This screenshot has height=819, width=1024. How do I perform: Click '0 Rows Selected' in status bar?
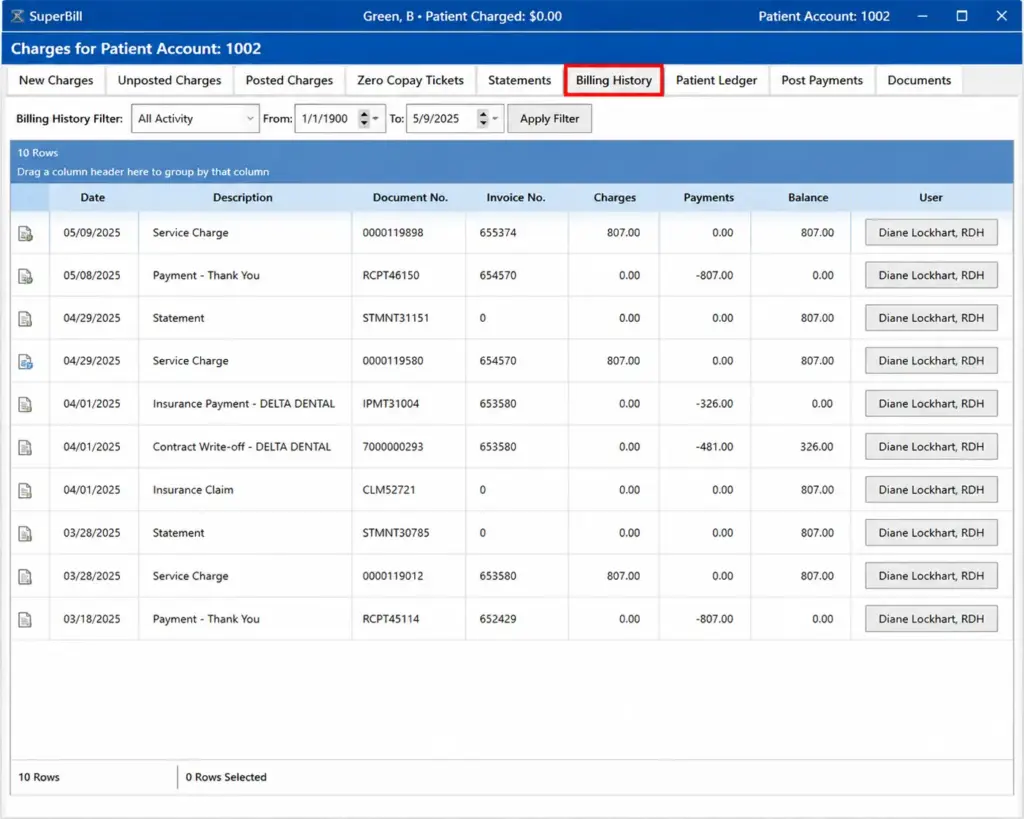[x=226, y=777]
